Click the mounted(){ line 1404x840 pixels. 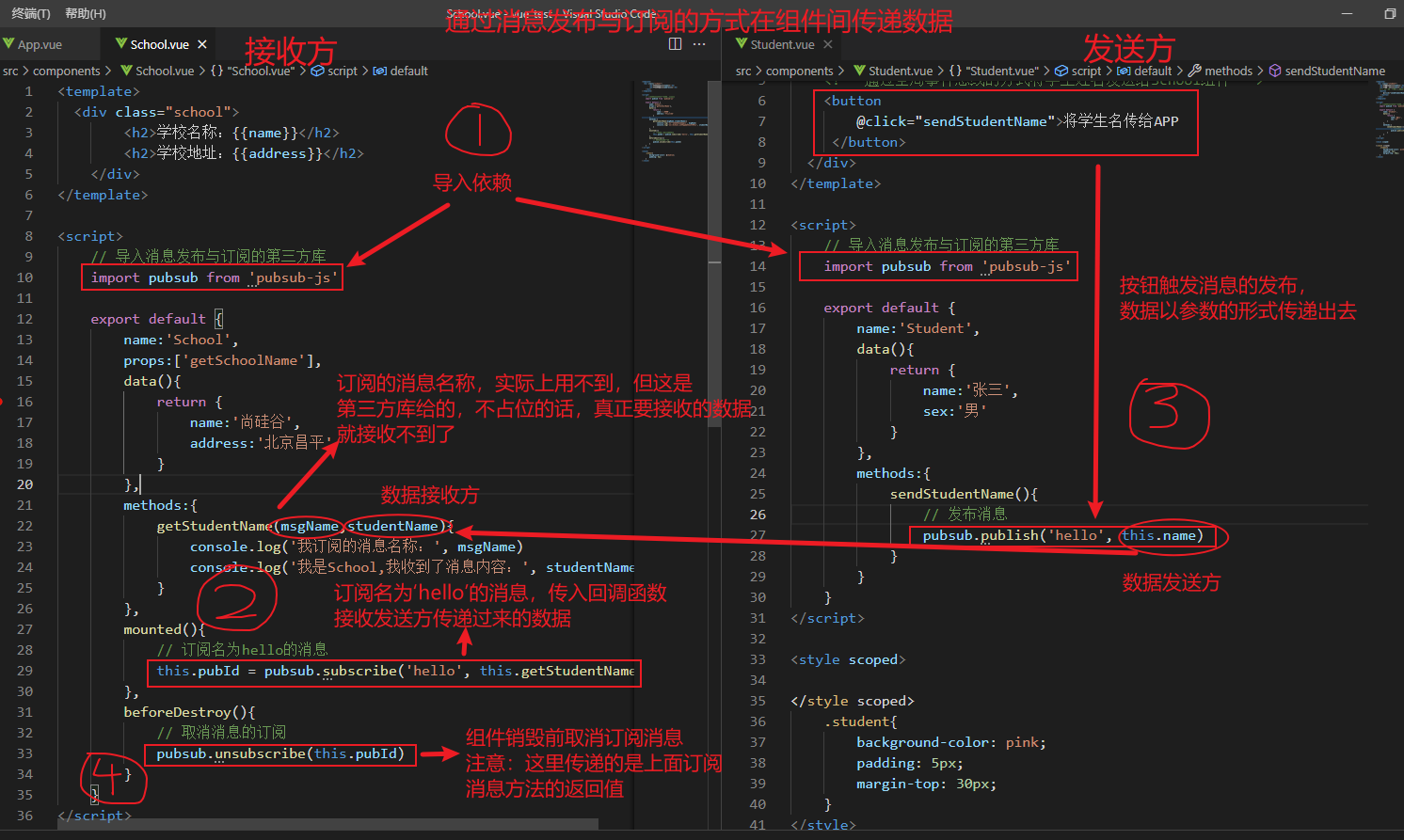pyautogui.click(x=165, y=629)
